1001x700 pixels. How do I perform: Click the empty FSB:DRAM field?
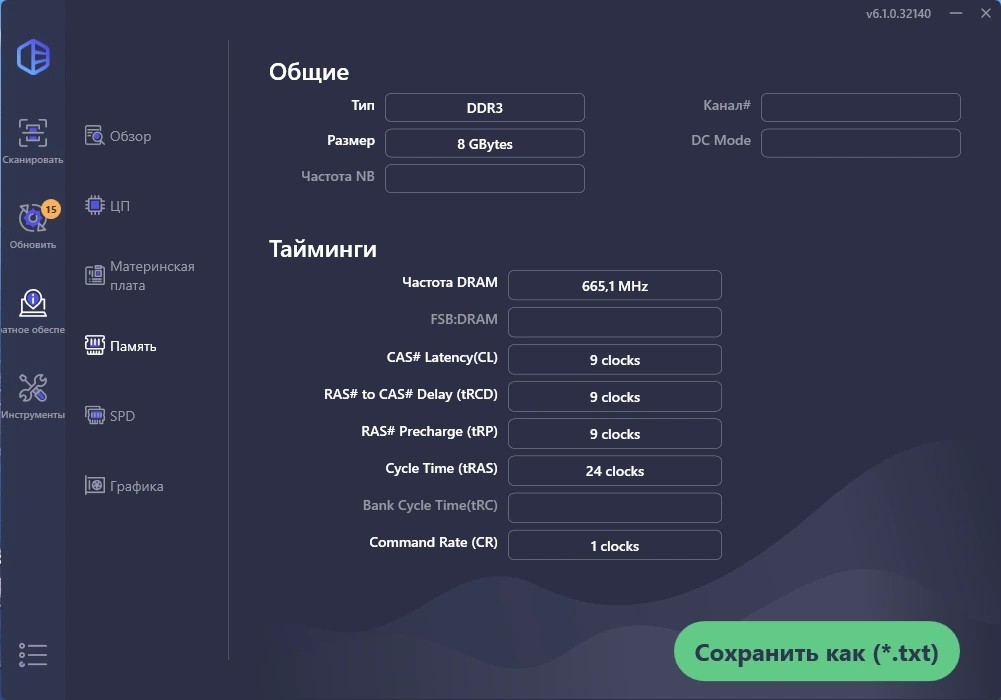tap(615, 322)
